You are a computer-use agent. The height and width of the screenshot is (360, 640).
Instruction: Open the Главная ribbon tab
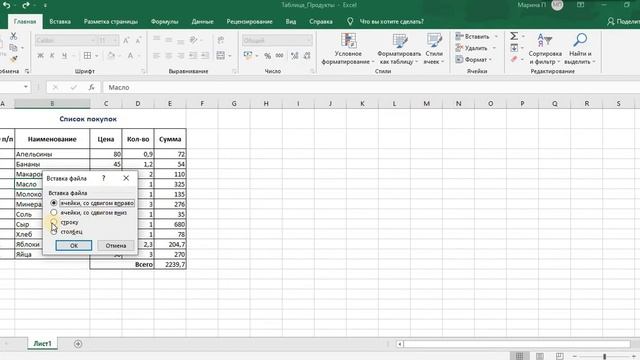click(x=25, y=22)
